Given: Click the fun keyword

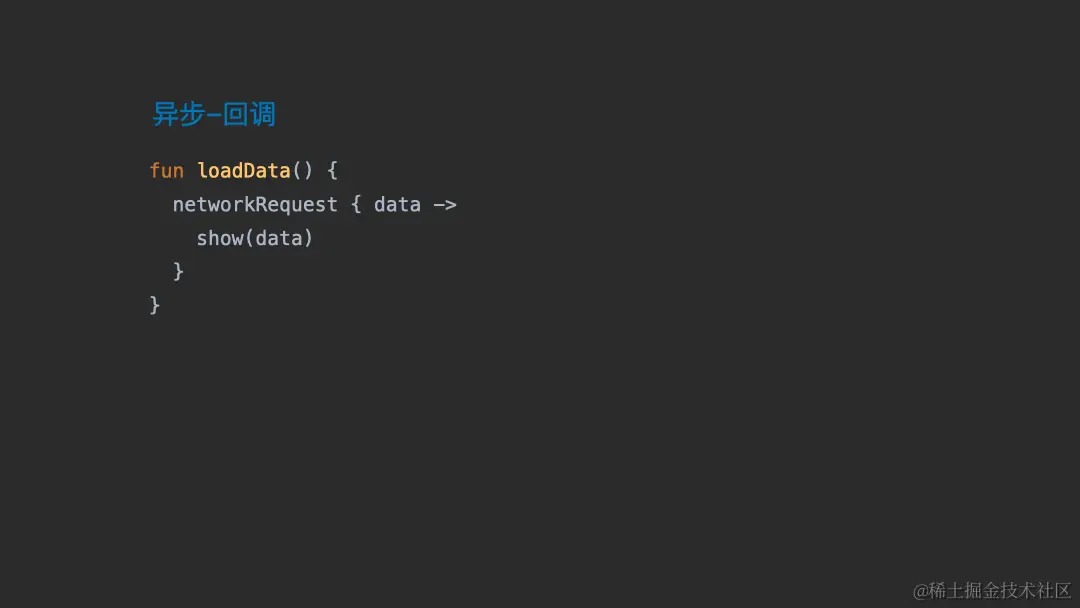Looking at the screenshot, I should pos(167,171).
